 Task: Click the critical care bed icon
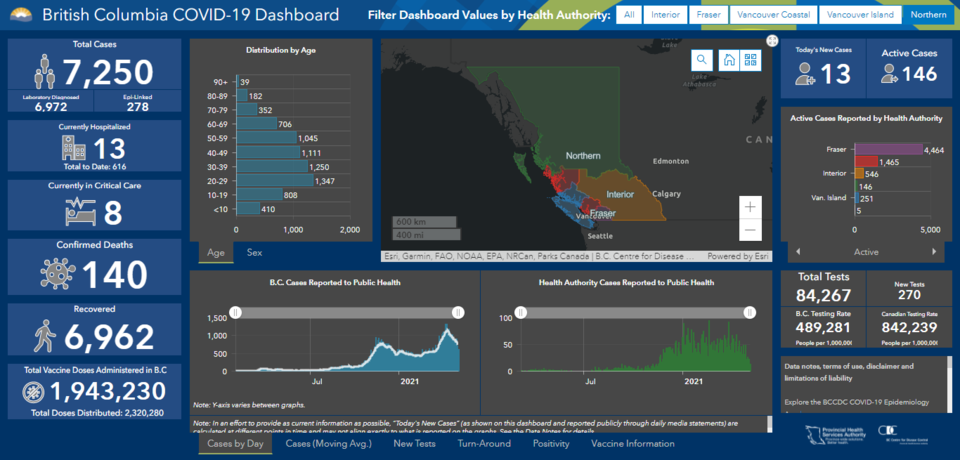coord(81,211)
